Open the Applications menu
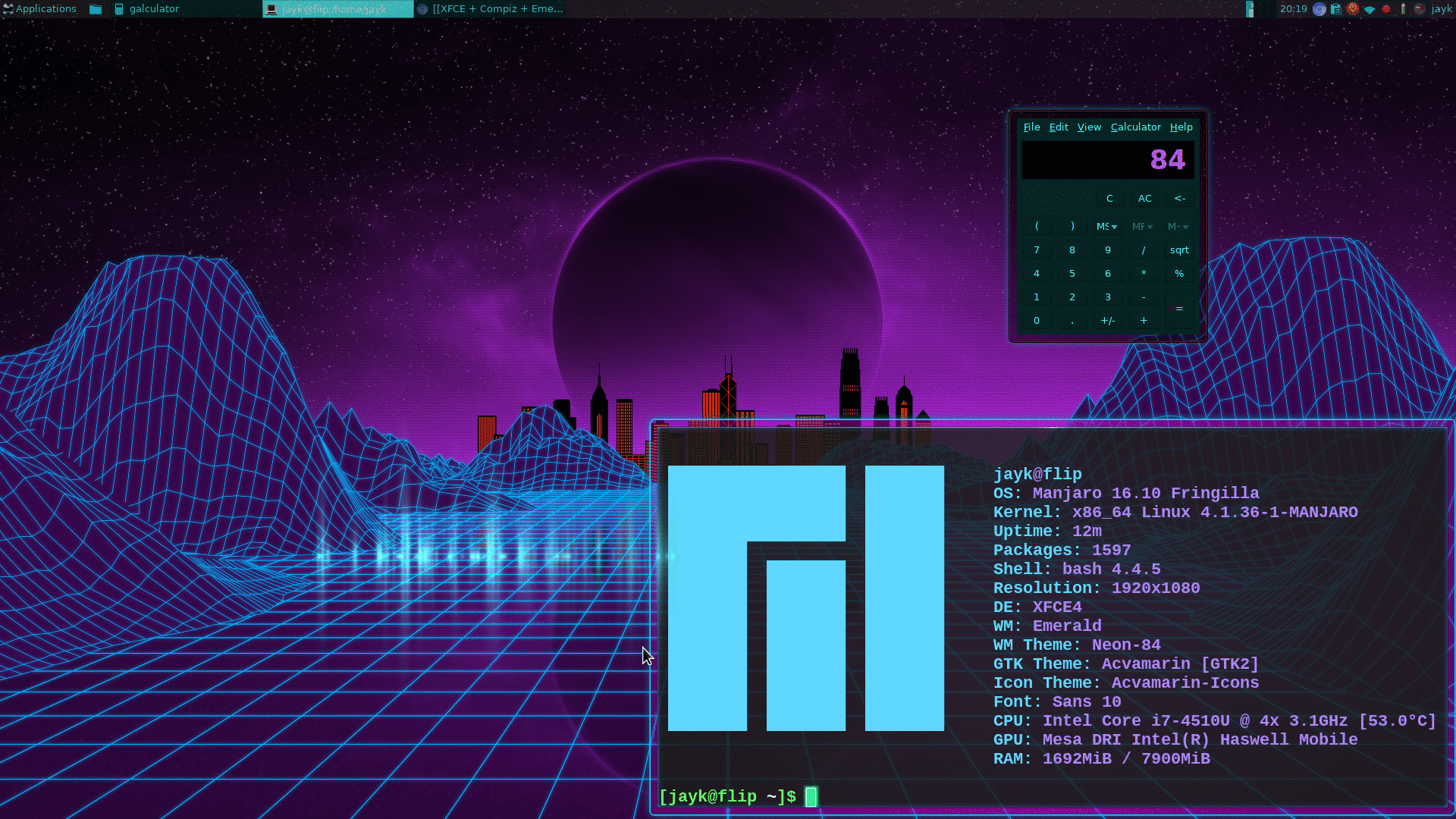The image size is (1456, 819). tap(42, 8)
